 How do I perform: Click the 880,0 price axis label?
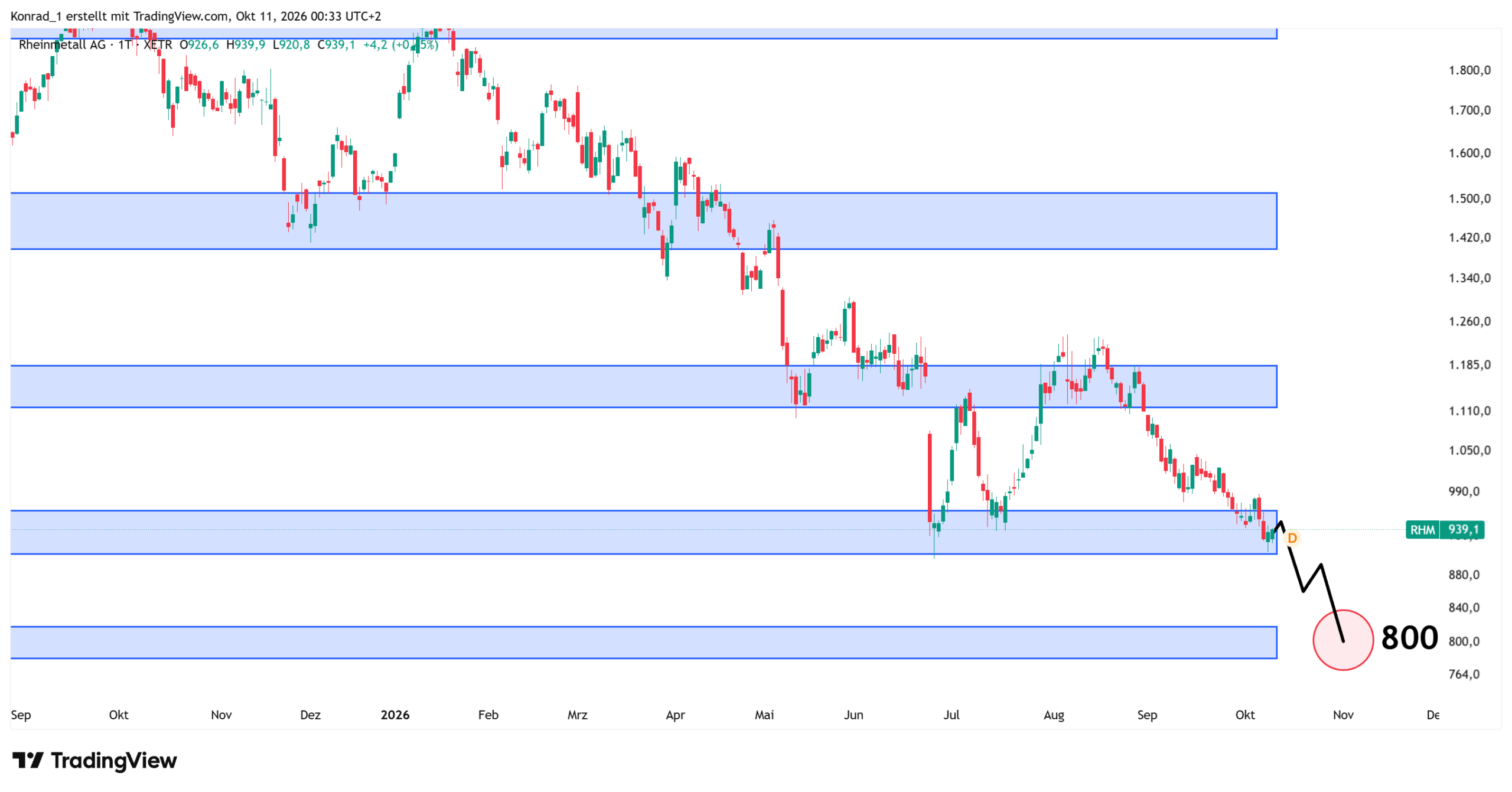[1464, 575]
